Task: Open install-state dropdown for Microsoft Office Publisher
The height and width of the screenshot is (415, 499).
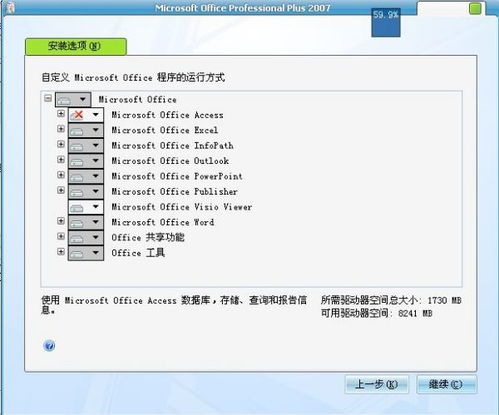Action: 86,191
